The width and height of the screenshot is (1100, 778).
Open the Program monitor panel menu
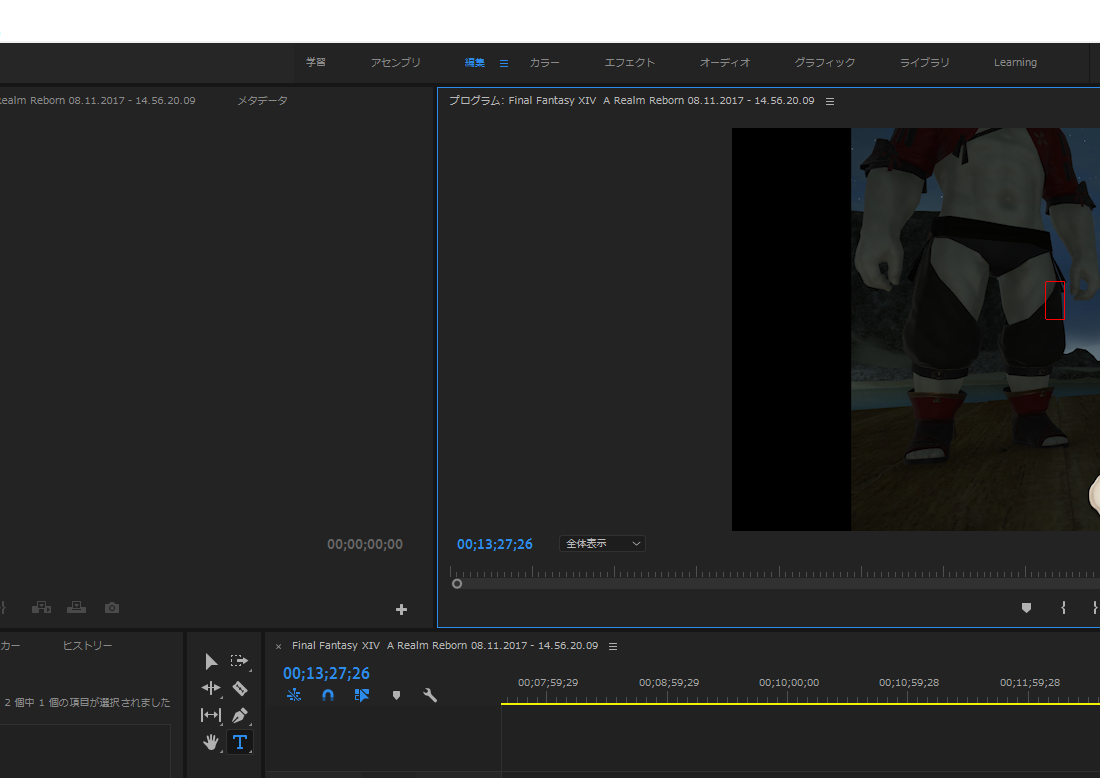(x=830, y=100)
